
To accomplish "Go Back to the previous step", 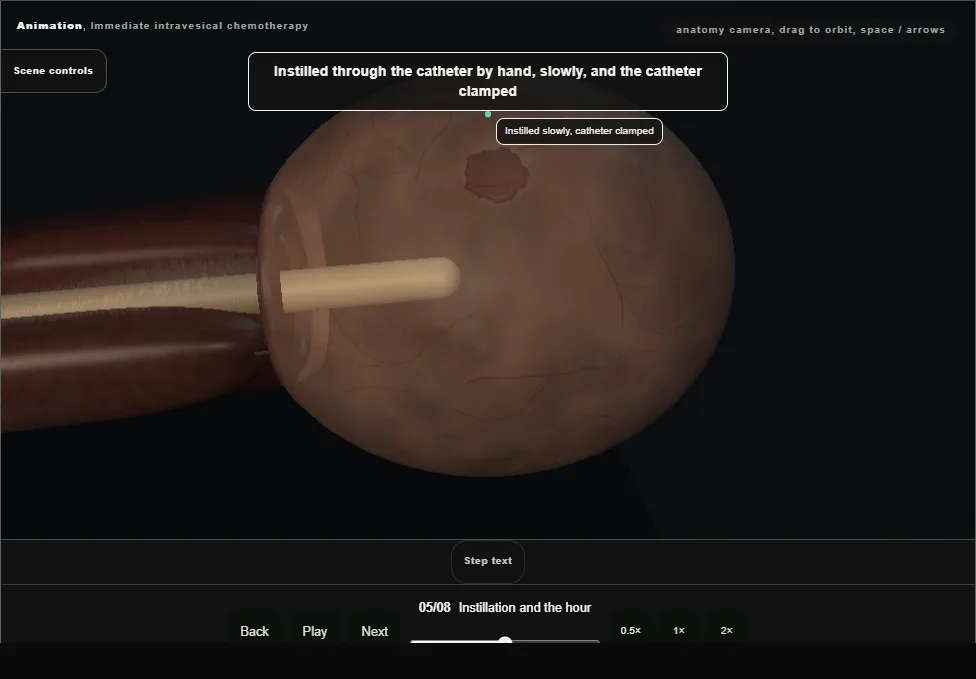I will (x=254, y=631).
